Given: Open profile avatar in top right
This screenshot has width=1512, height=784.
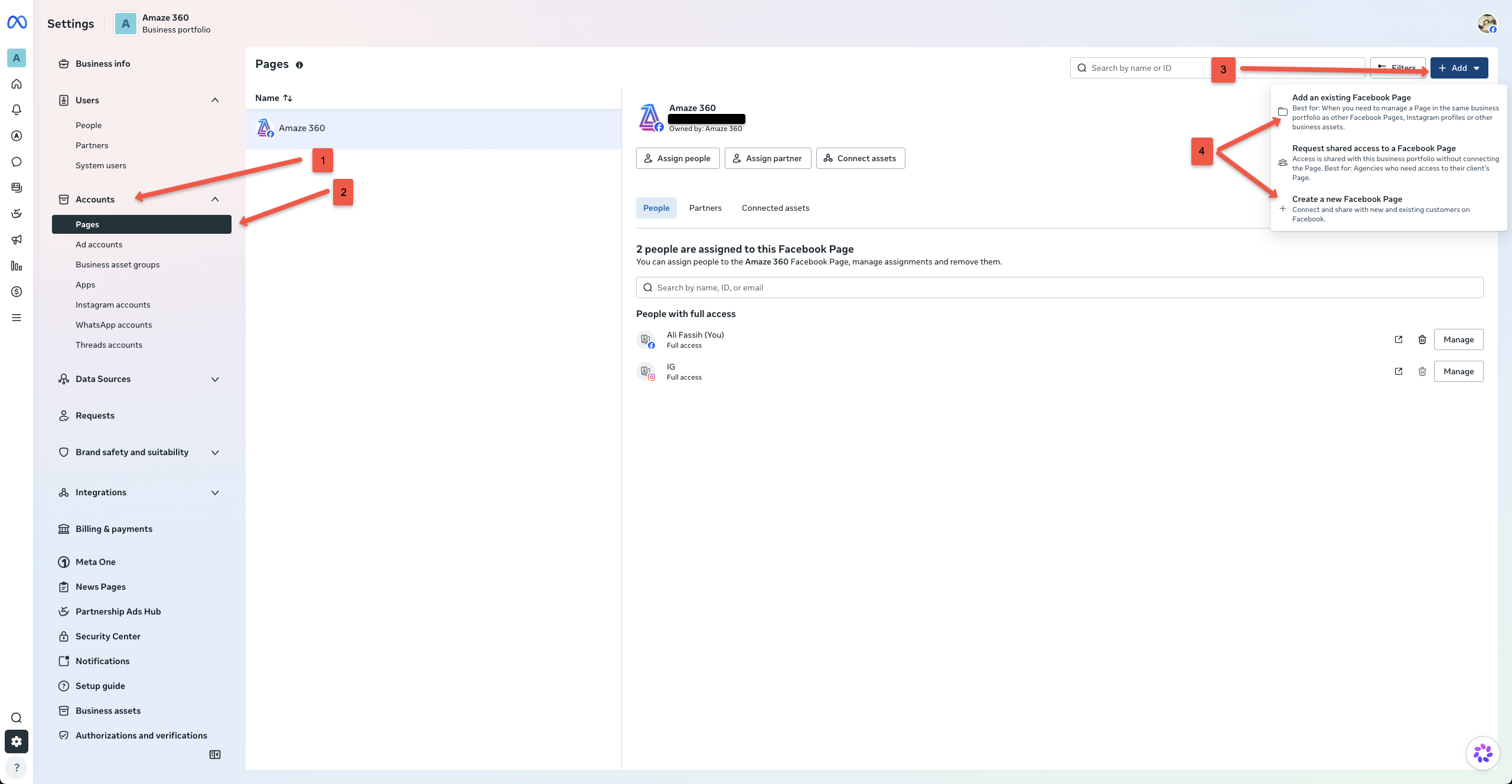Looking at the screenshot, I should (1487, 24).
